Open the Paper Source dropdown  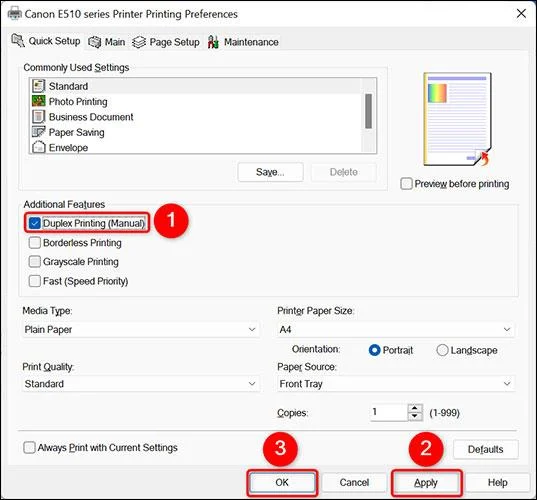pyautogui.click(x=396, y=384)
